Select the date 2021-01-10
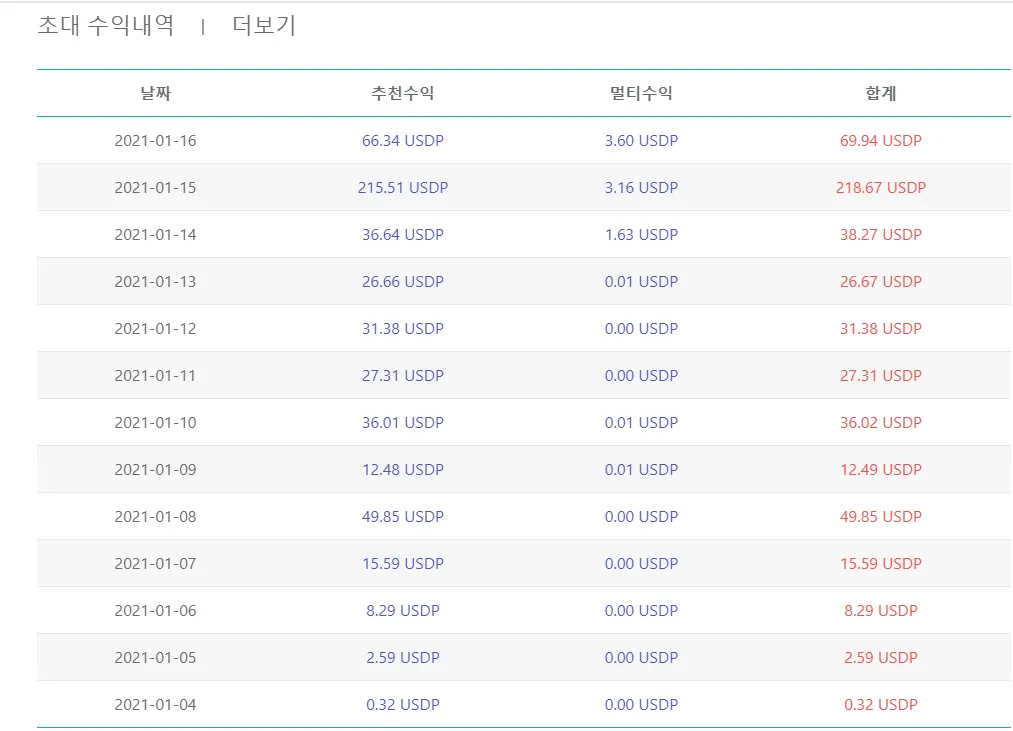This screenshot has width=1013, height=731. pos(156,423)
